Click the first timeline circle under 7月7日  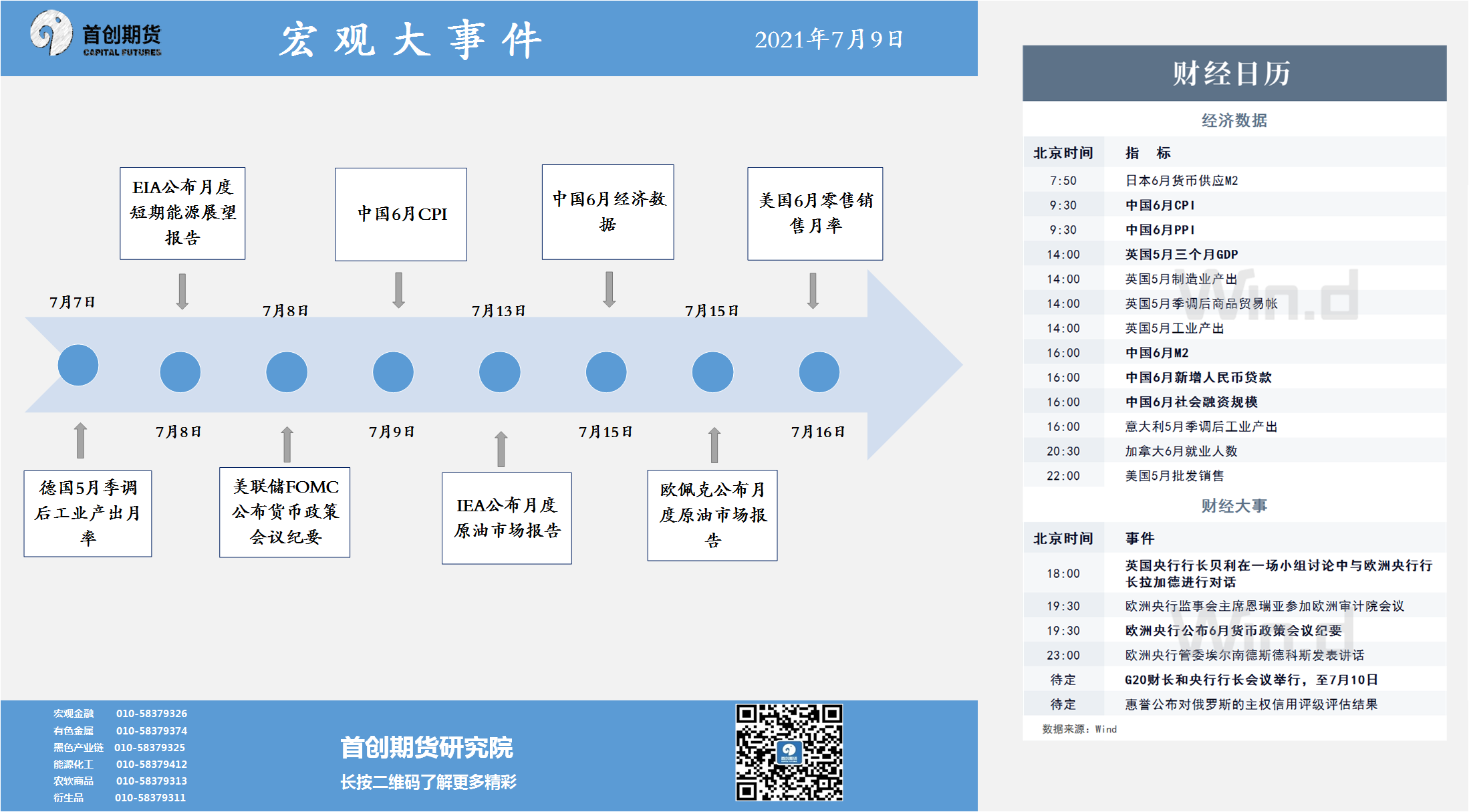78,366
